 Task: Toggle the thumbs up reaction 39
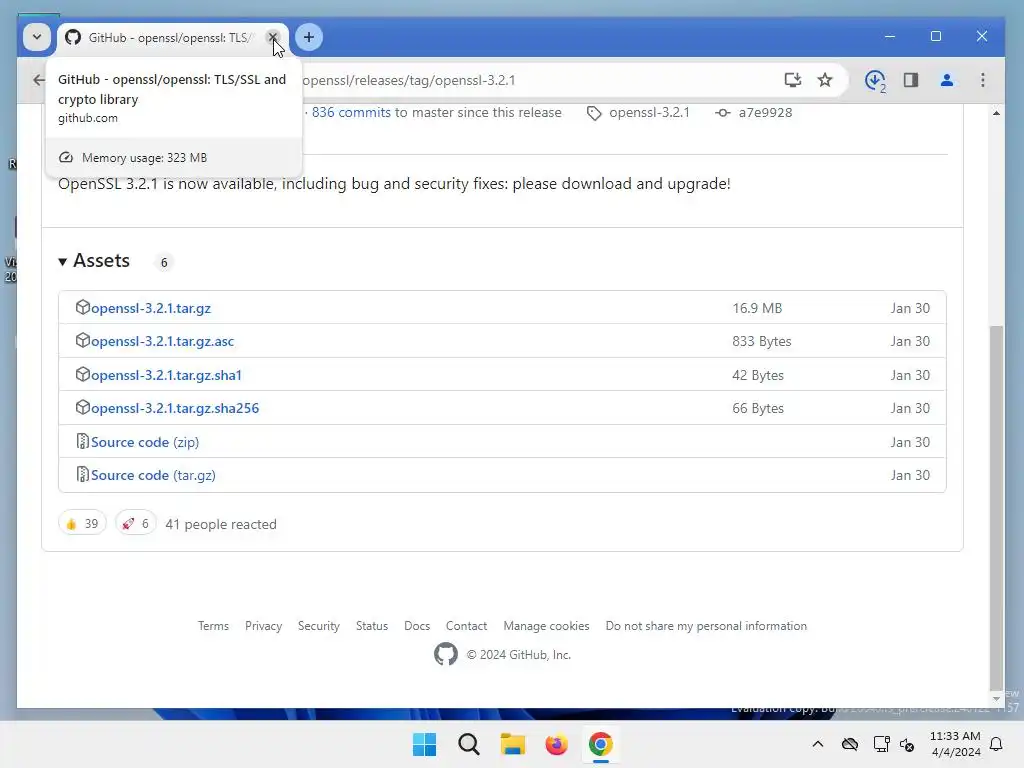(x=82, y=524)
